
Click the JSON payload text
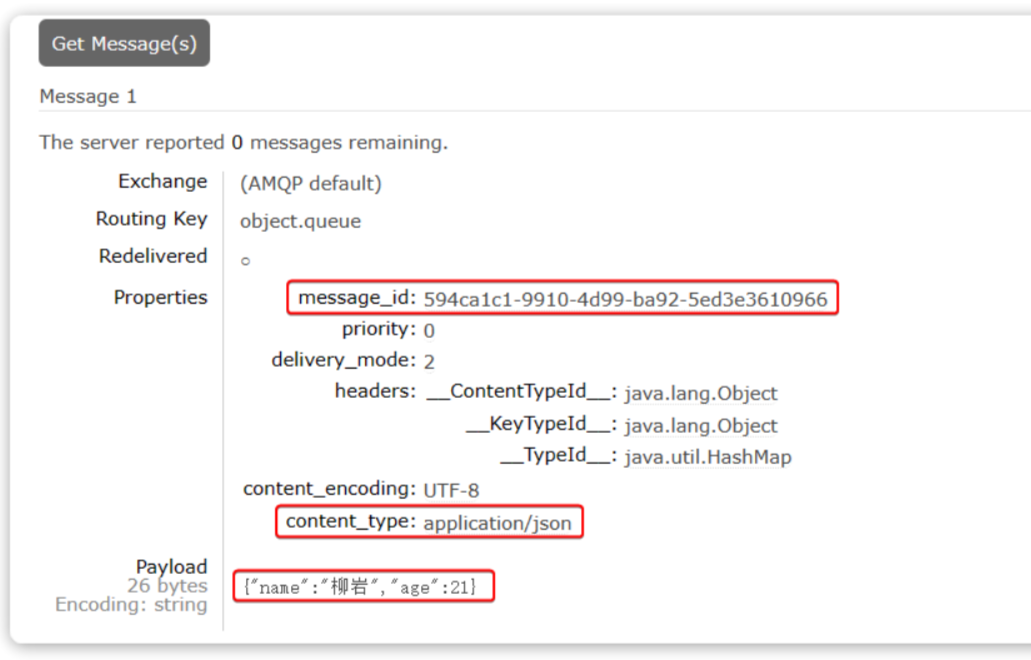pyautogui.click(x=367, y=586)
